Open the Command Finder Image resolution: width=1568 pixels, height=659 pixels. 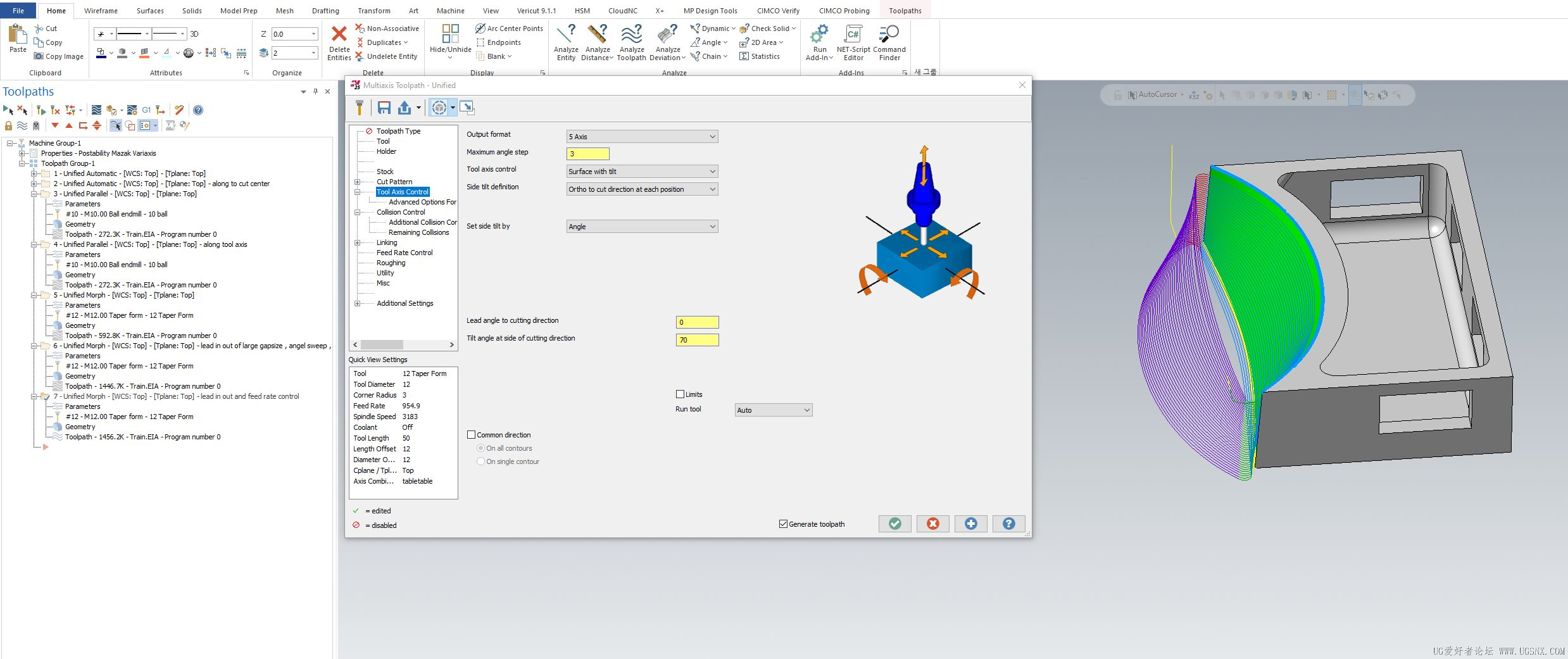click(x=889, y=35)
